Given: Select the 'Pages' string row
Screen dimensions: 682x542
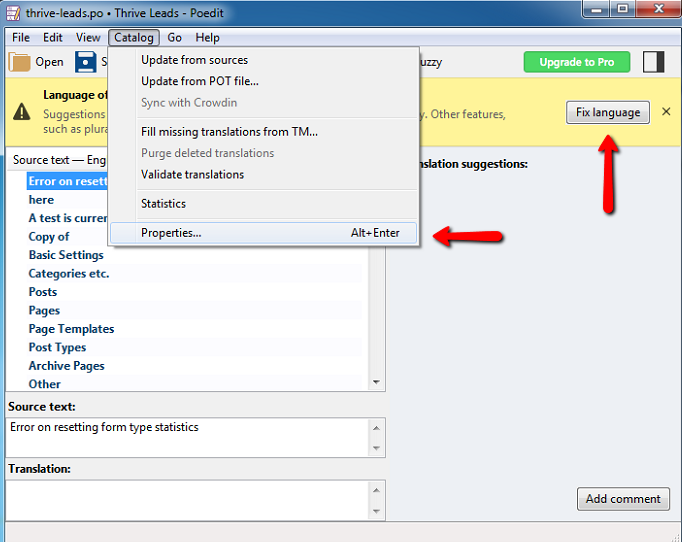Looking at the screenshot, I should point(194,311).
